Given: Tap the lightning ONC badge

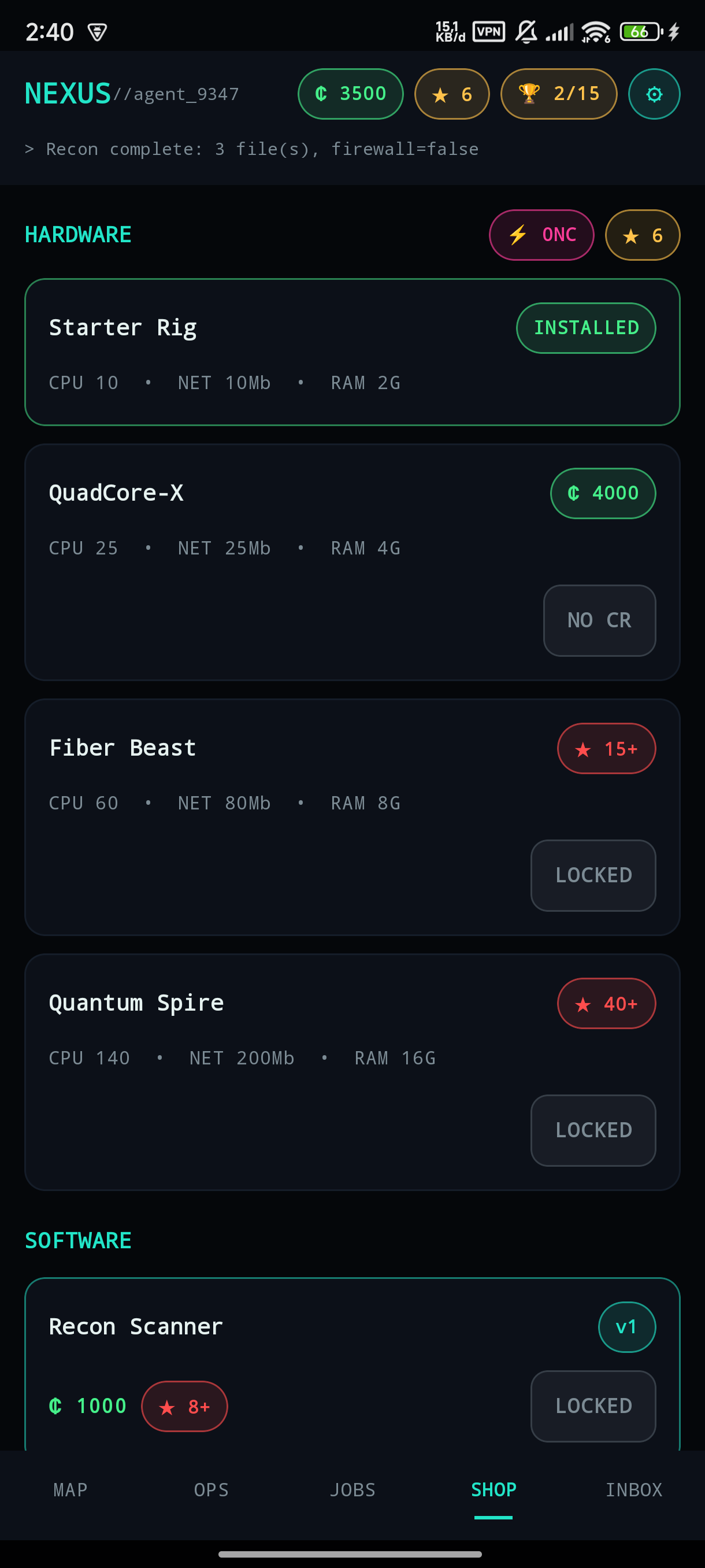Looking at the screenshot, I should [541, 235].
